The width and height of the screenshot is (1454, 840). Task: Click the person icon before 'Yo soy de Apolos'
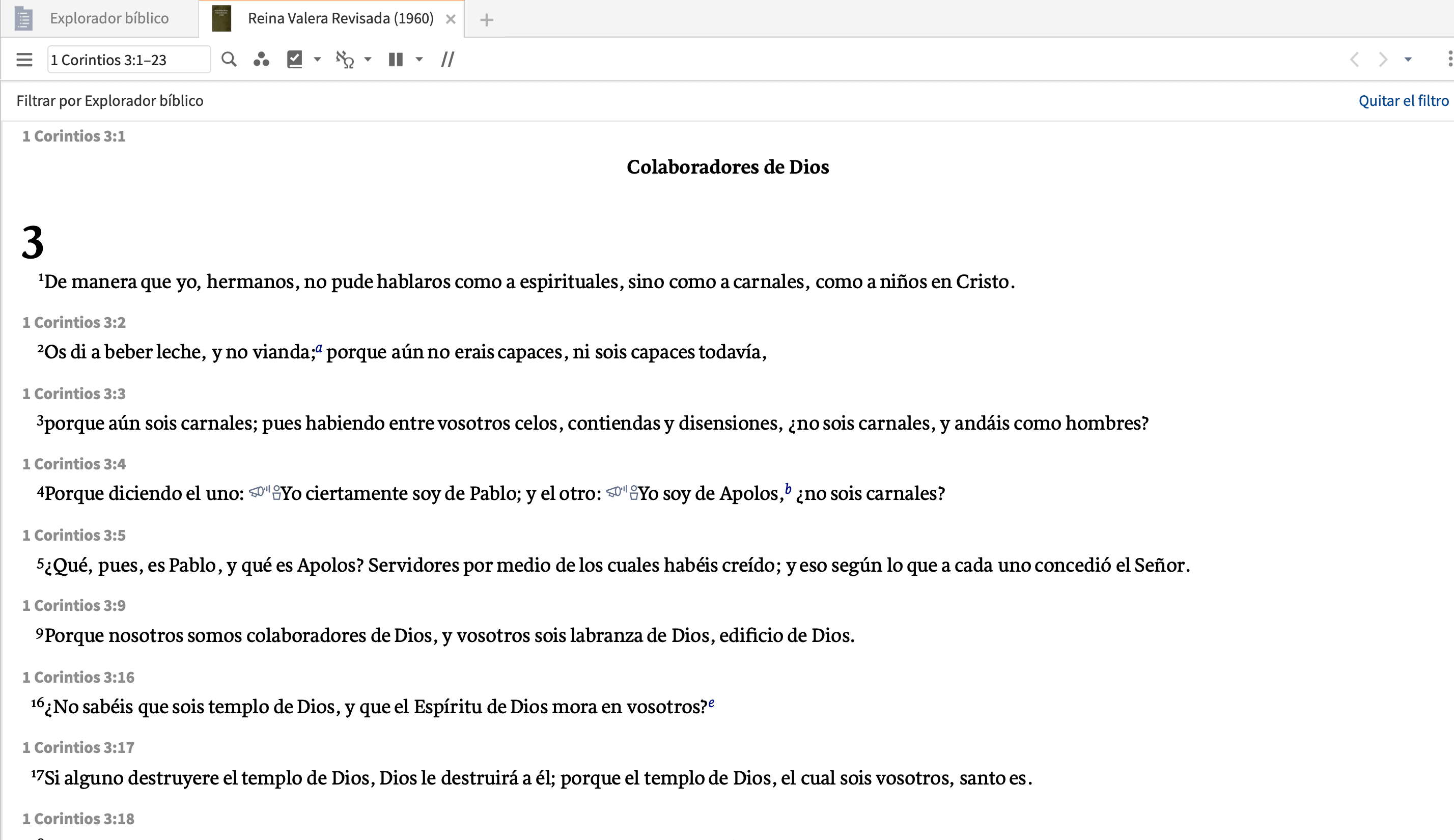point(634,493)
